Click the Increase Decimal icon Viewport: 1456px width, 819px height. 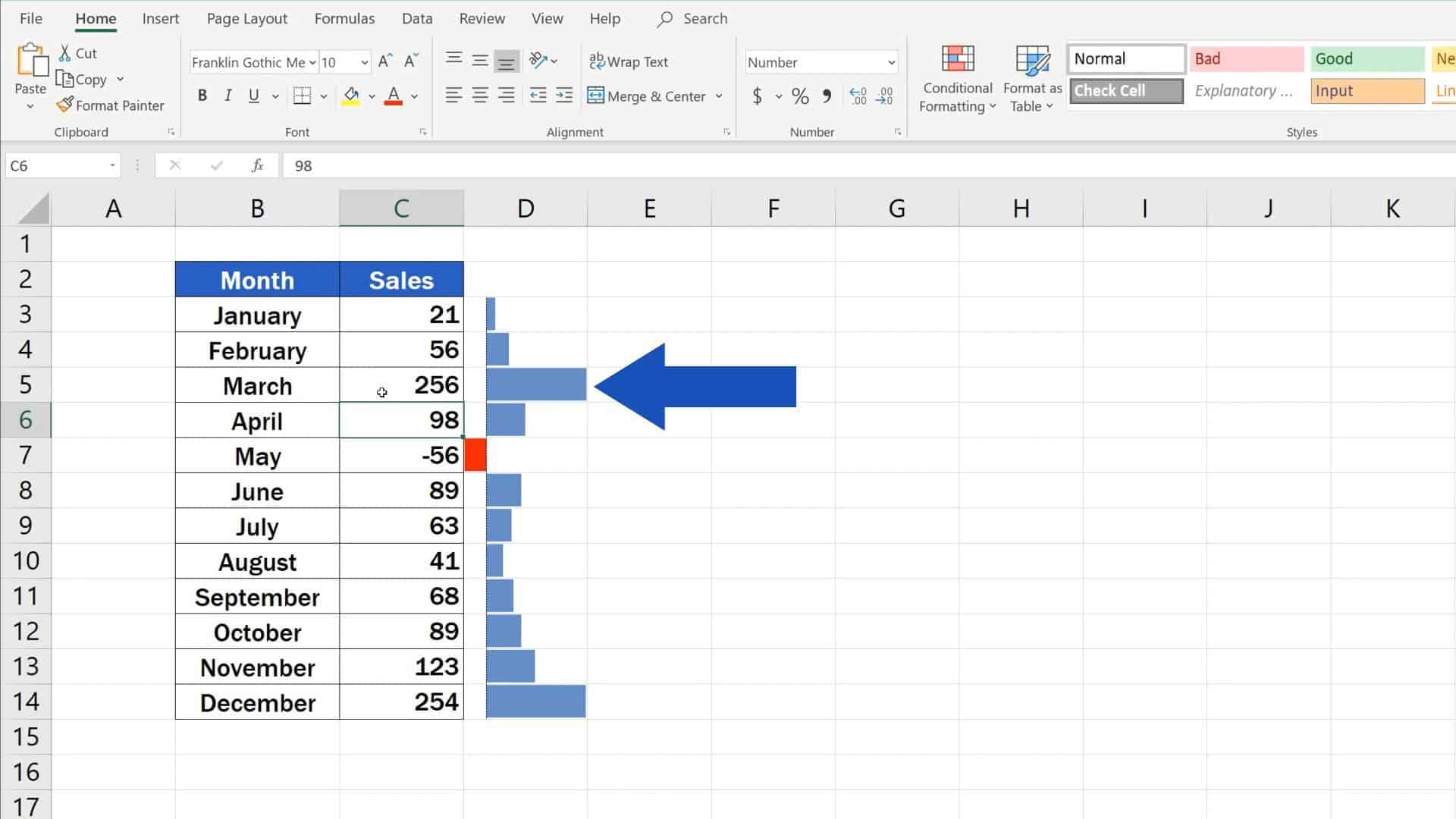point(857,96)
